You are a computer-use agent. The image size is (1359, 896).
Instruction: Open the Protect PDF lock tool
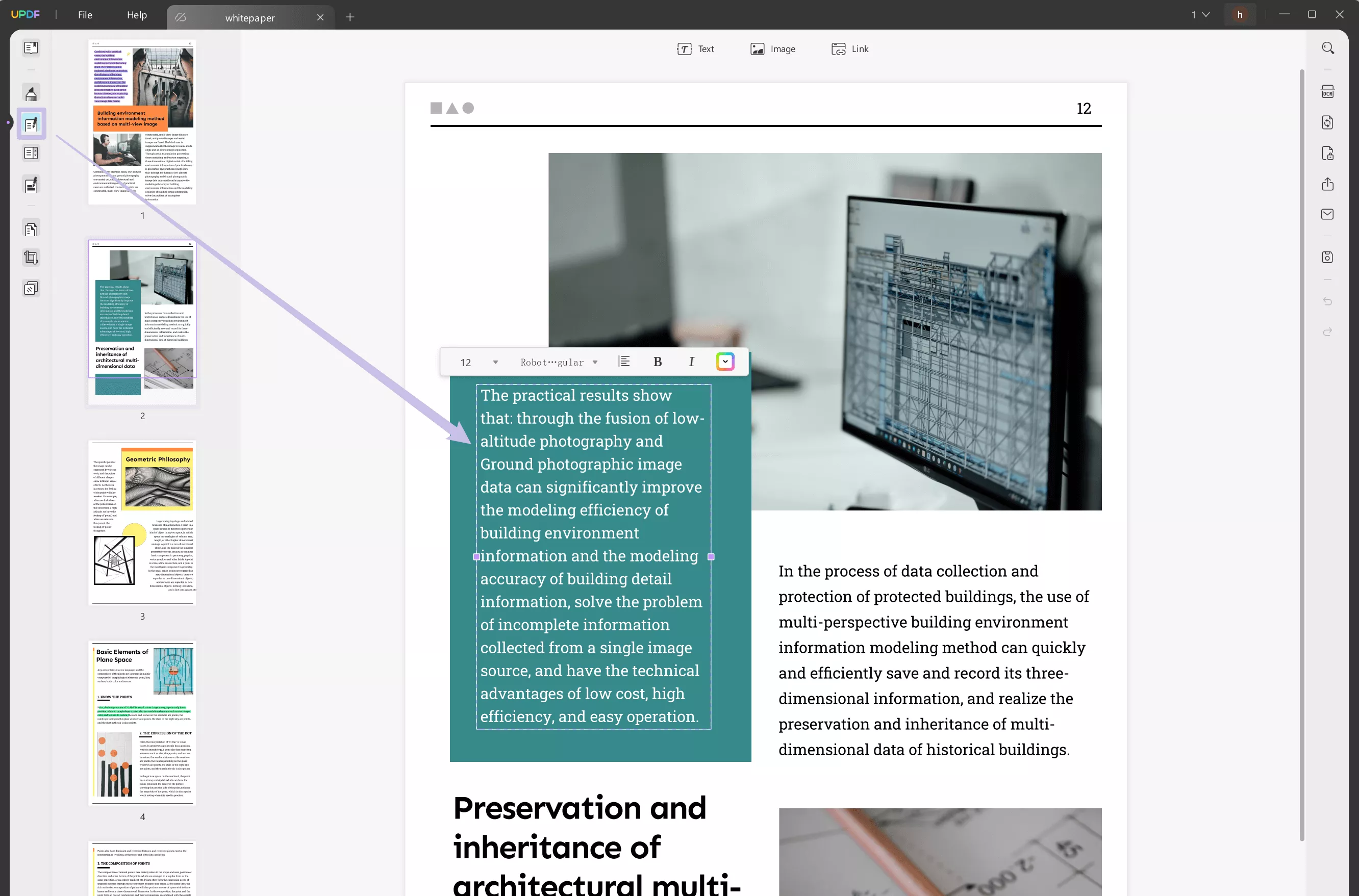1327,153
